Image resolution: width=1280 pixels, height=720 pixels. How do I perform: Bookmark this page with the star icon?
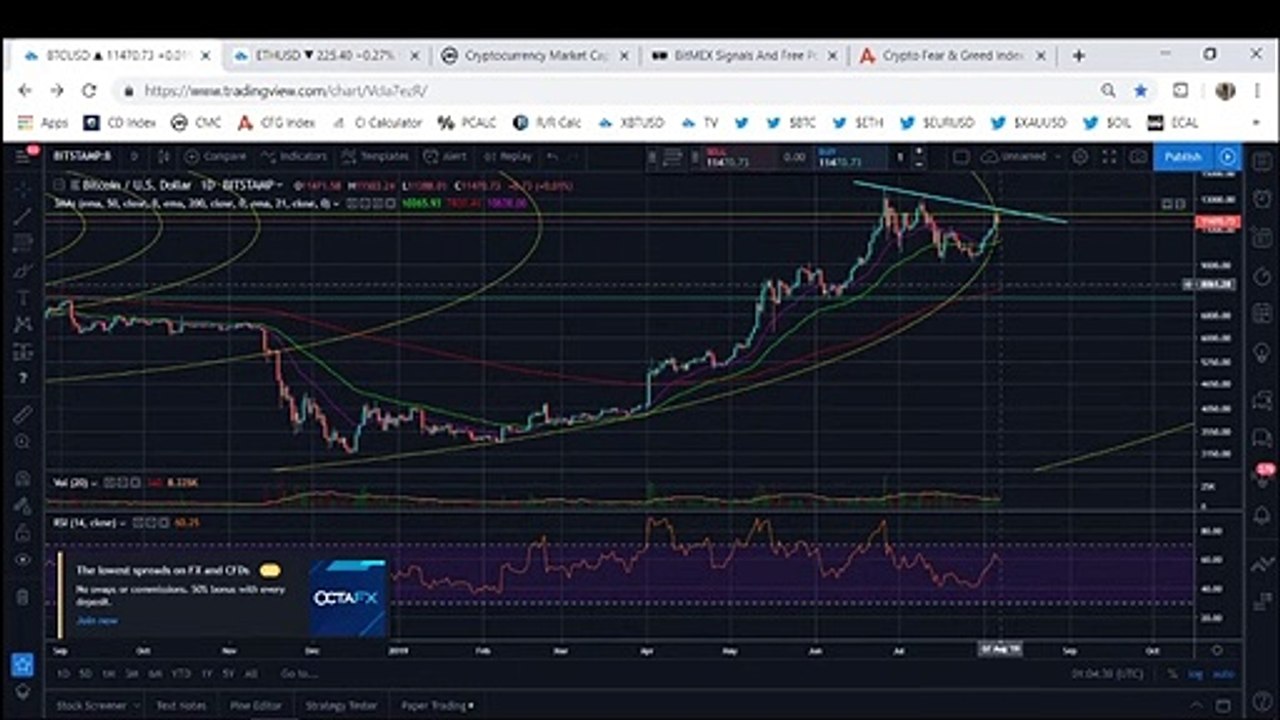pyautogui.click(x=1141, y=91)
